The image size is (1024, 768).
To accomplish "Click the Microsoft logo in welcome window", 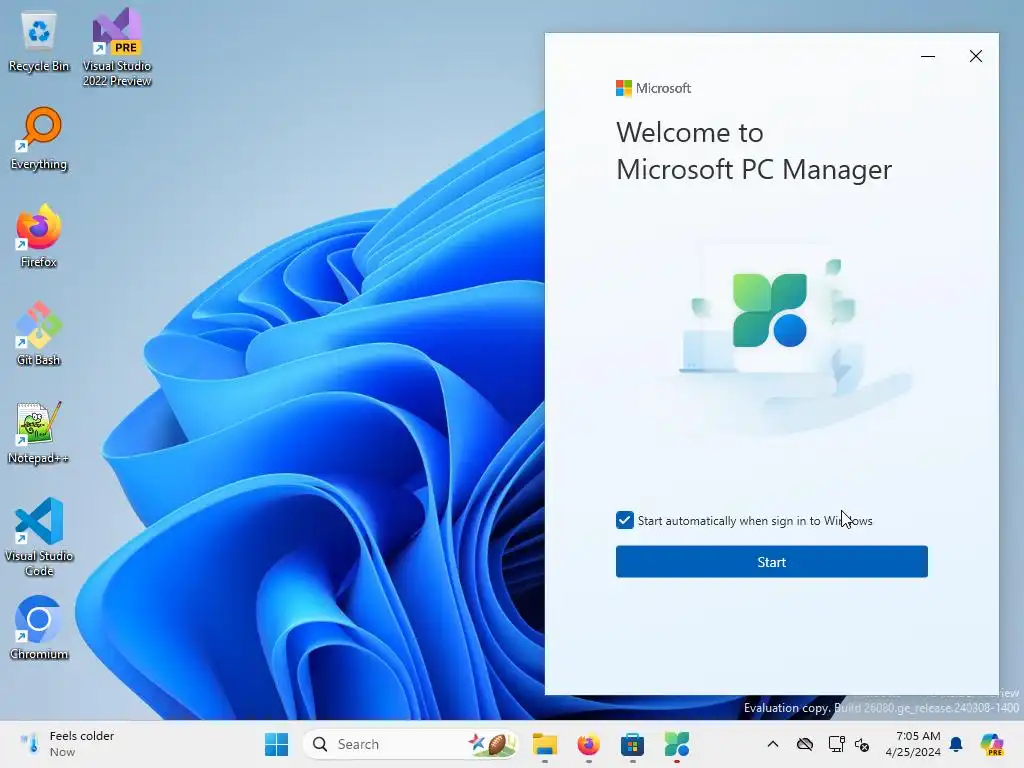I will coord(653,88).
